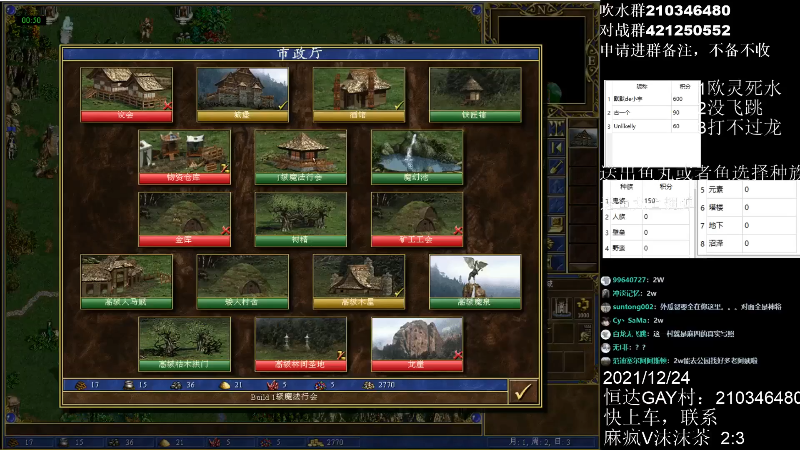800x450 pixels.
Task: Click the 人族 row in race table
Action: pyautogui.click(x=647, y=217)
